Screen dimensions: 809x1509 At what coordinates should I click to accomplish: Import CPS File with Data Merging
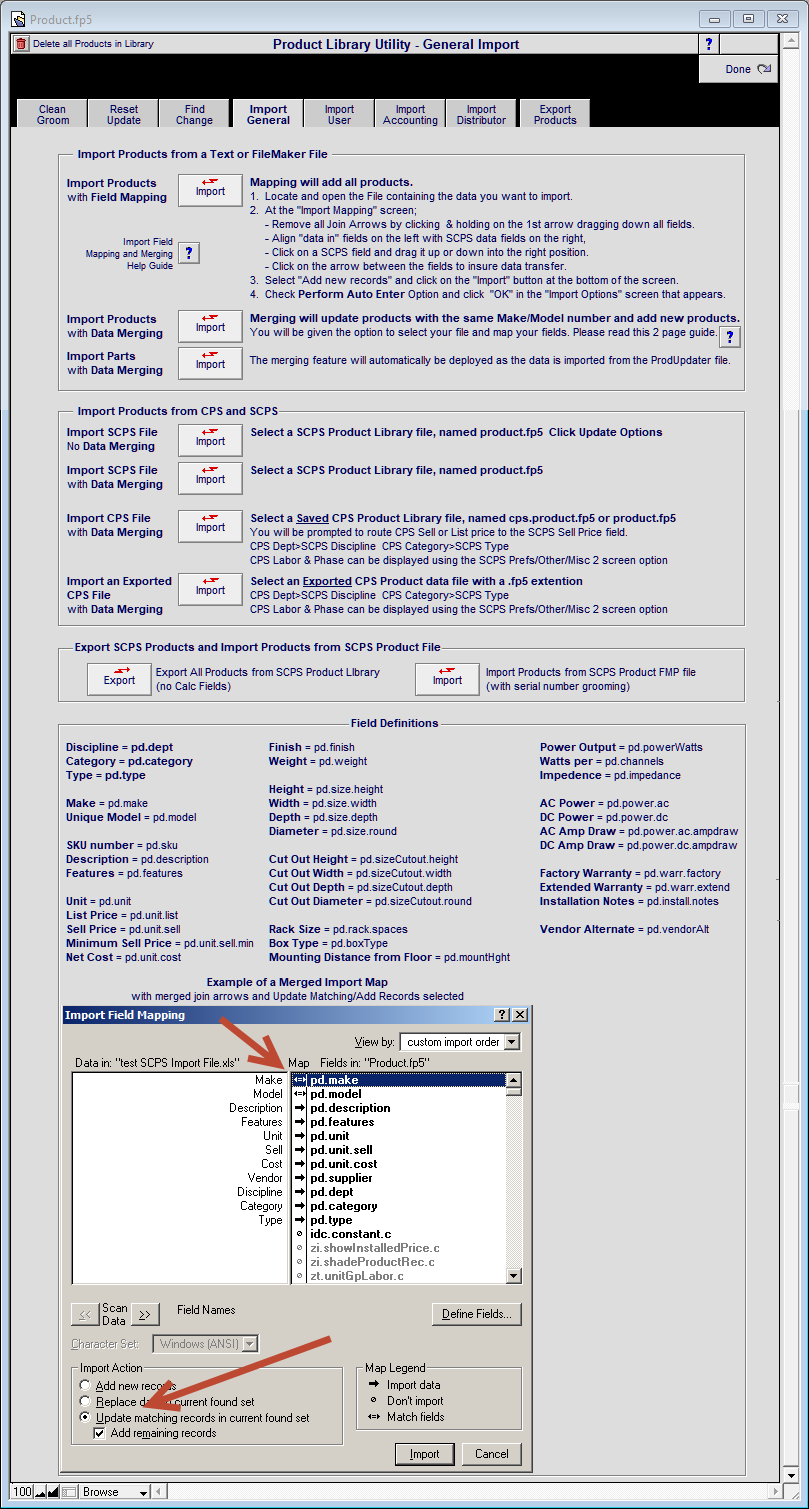(x=210, y=526)
